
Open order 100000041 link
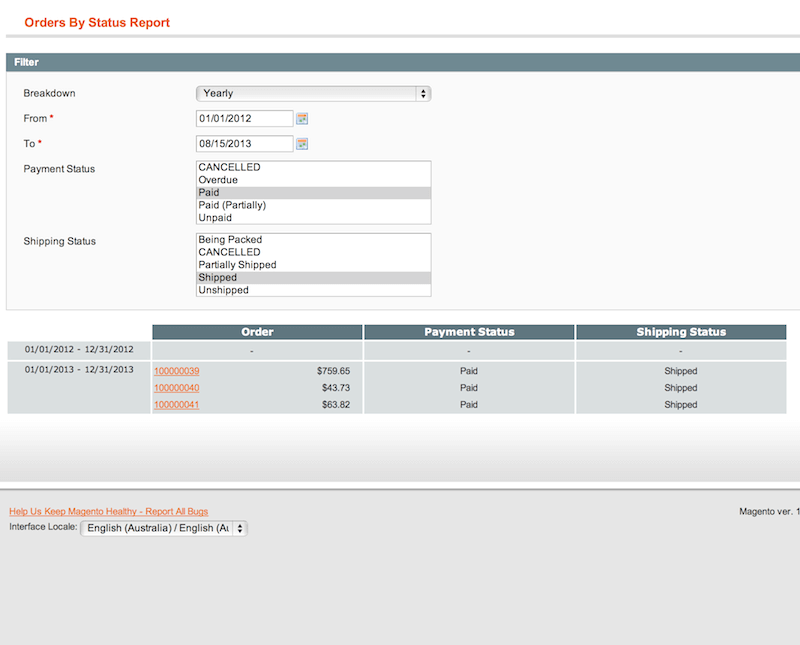[x=177, y=405]
